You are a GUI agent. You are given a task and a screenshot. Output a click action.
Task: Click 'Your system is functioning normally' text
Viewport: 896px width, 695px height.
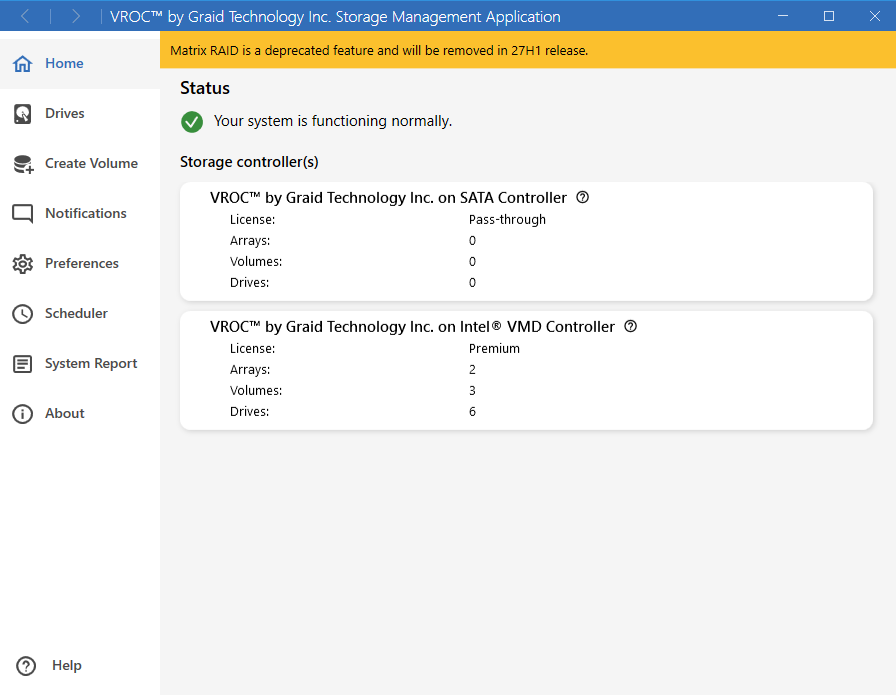[333, 121]
